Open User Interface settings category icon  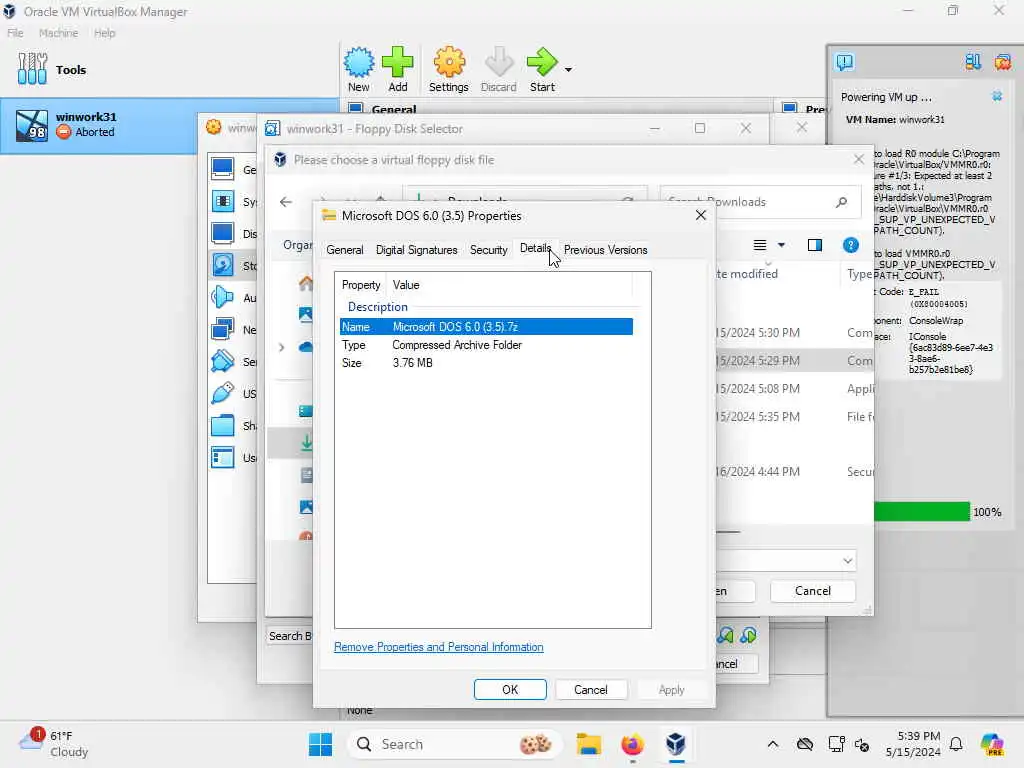pos(223,457)
